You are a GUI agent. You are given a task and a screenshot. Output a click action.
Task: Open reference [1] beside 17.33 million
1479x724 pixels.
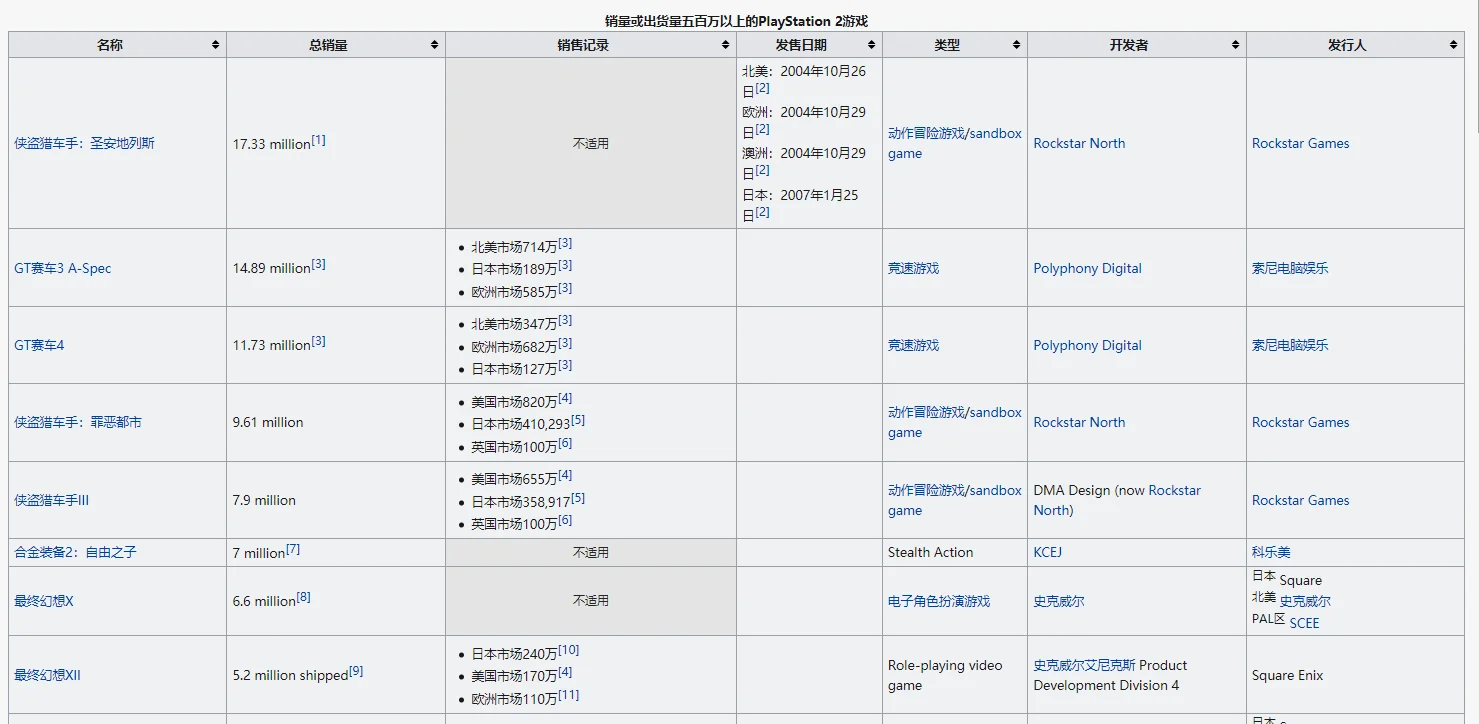[x=318, y=140]
